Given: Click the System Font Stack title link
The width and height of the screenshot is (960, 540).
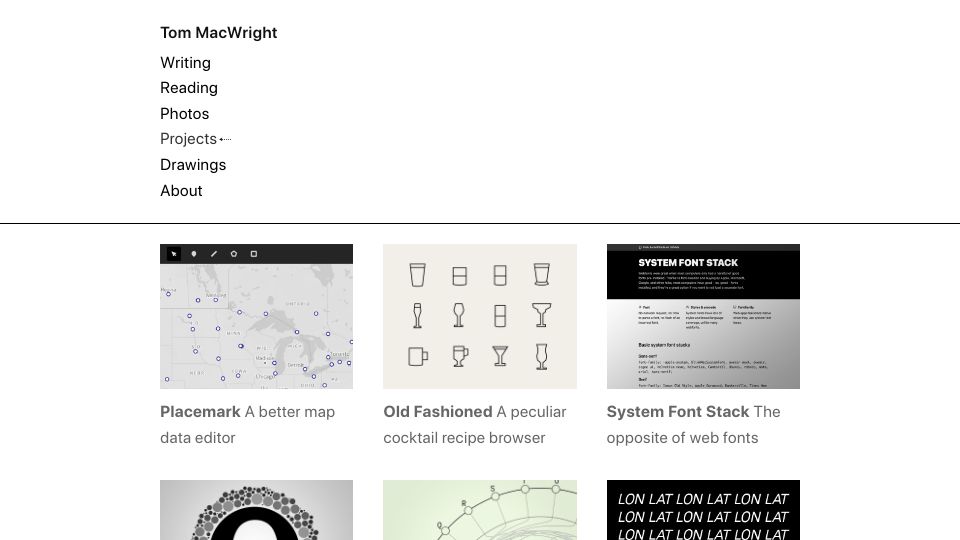Looking at the screenshot, I should tap(678, 412).
